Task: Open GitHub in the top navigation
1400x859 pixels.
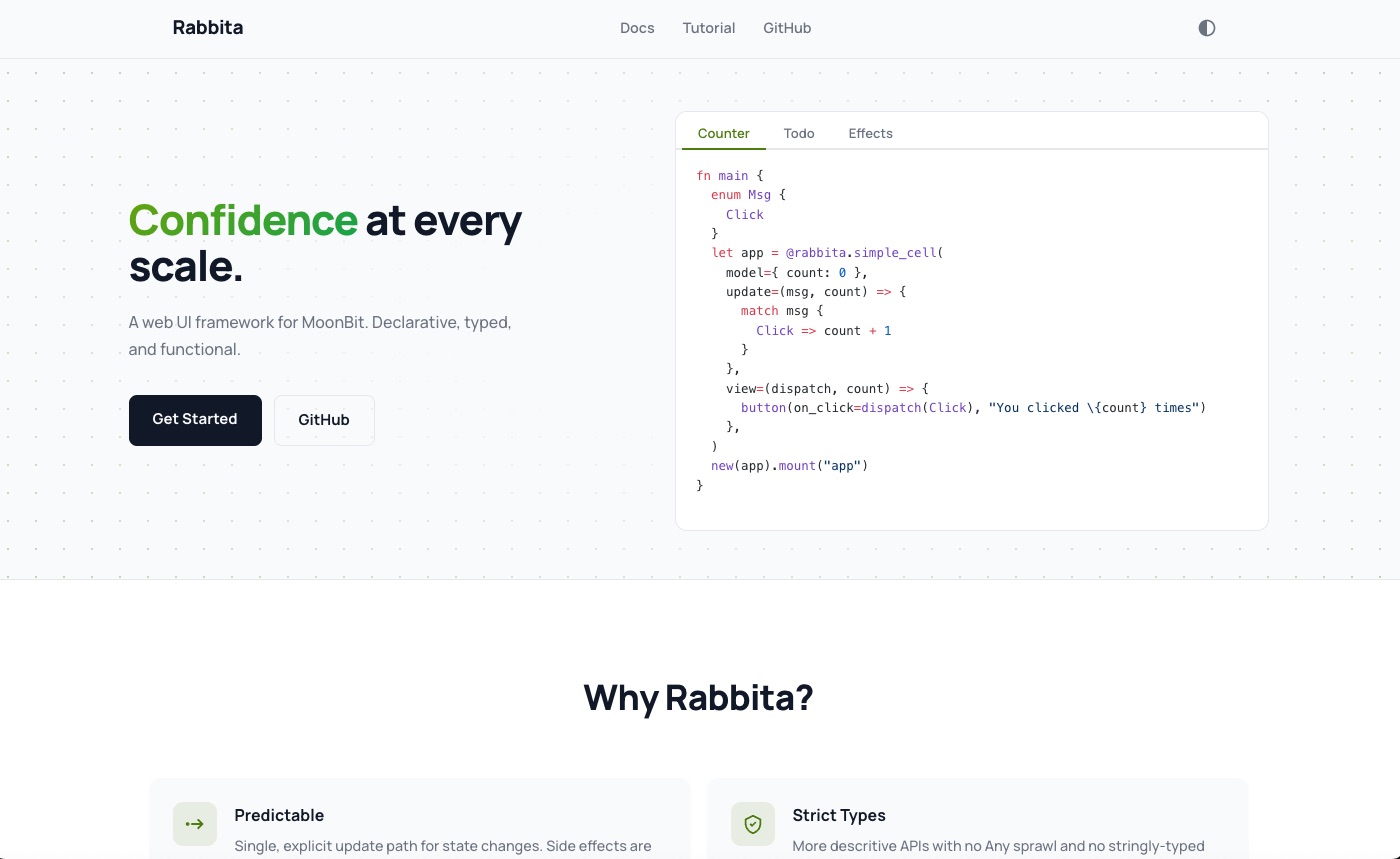Action: pos(787,28)
